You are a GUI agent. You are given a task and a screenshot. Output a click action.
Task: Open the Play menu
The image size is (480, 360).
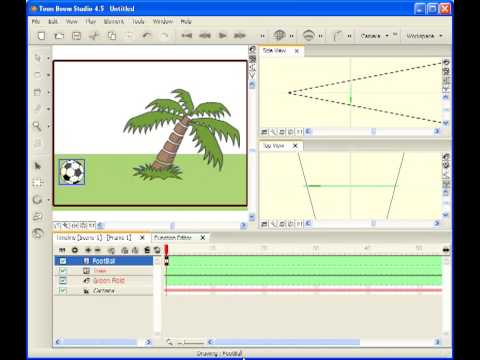90,21
